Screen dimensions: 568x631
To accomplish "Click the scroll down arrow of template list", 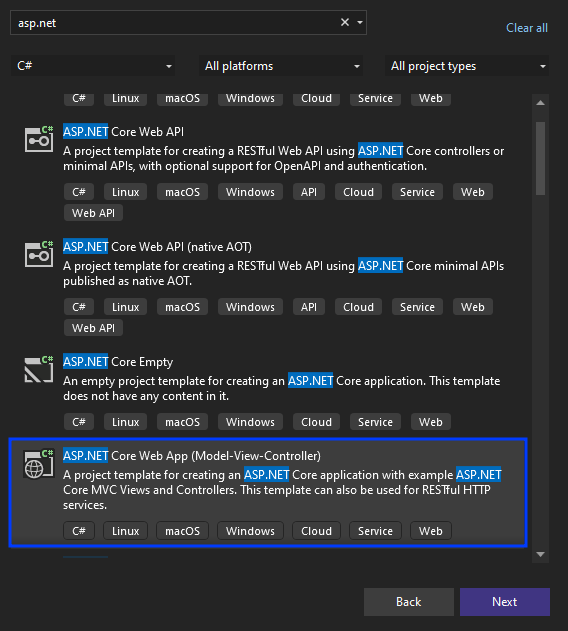I will 541,555.
